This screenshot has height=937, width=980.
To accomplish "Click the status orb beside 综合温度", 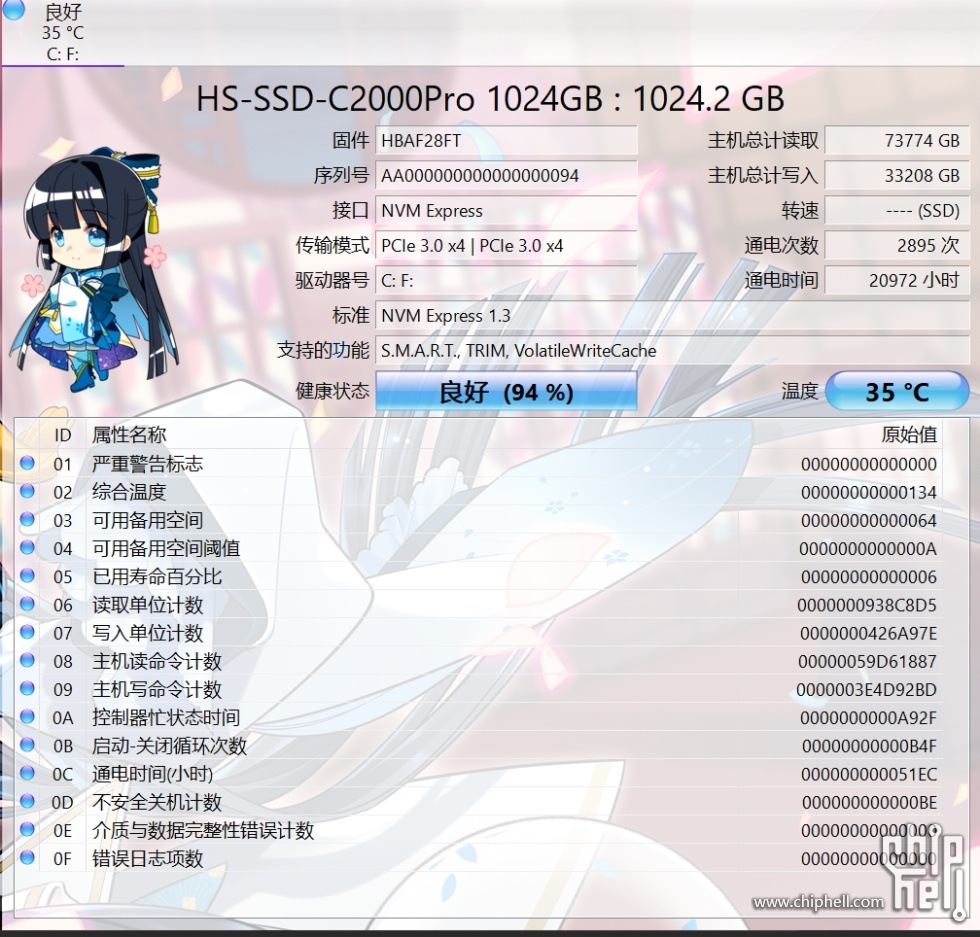I will click(x=27, y=491).
